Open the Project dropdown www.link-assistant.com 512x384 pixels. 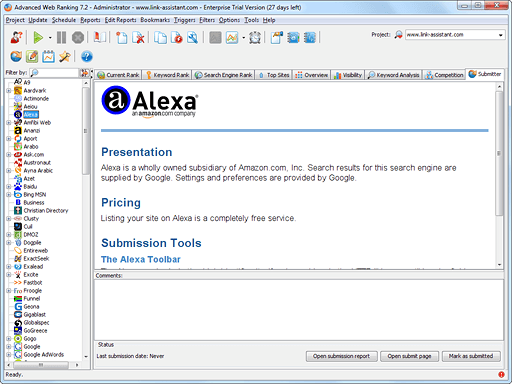tap(455, 35)
